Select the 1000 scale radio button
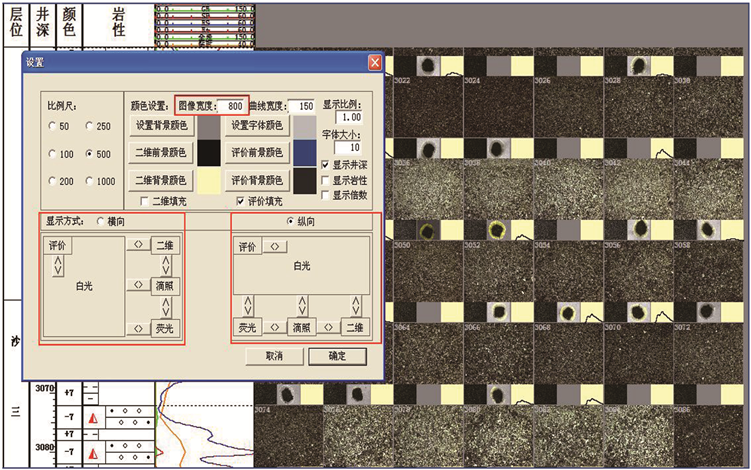 [x=92, y=182]
